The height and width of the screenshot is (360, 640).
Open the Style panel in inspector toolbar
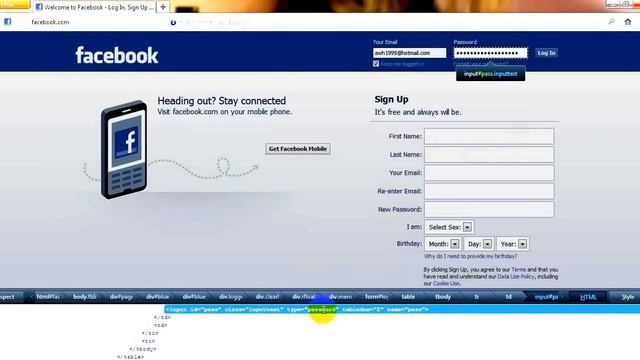point(627,297)
